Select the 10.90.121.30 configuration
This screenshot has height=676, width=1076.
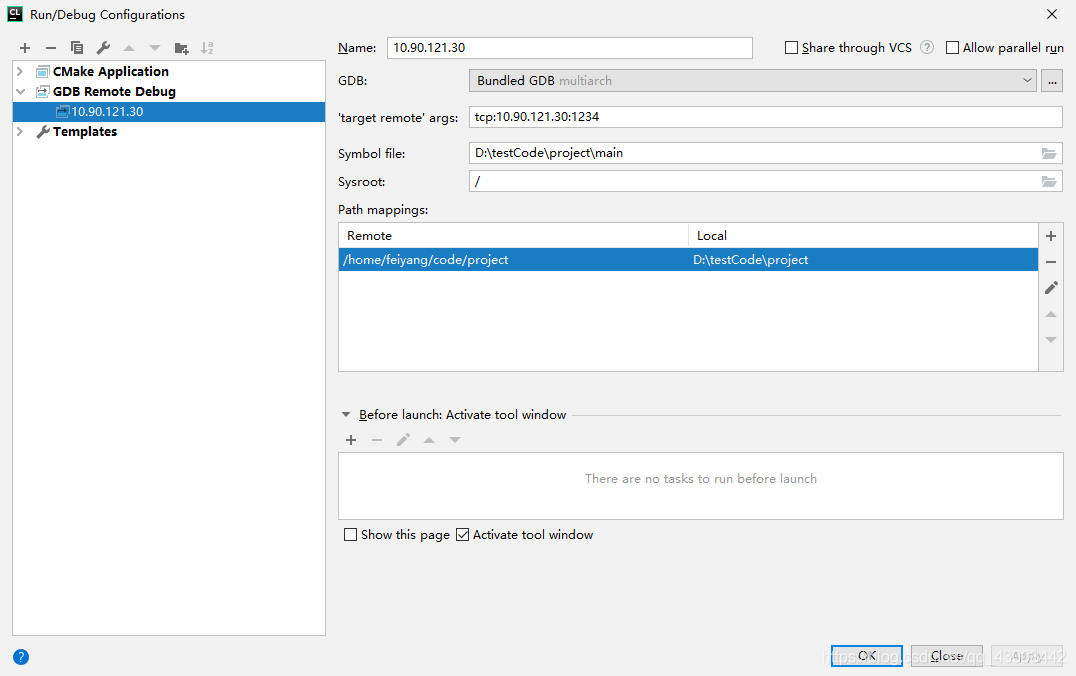169,112
